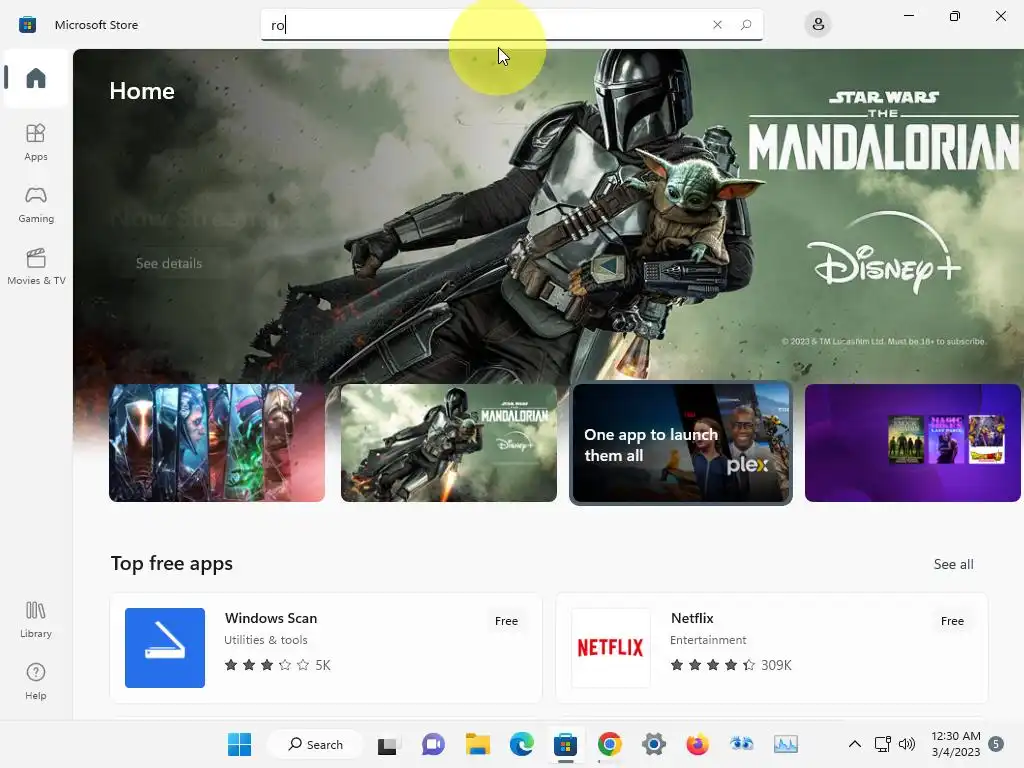
Task: Select the Mandalorian carousel thumbnail
Action: coord(449,443)
